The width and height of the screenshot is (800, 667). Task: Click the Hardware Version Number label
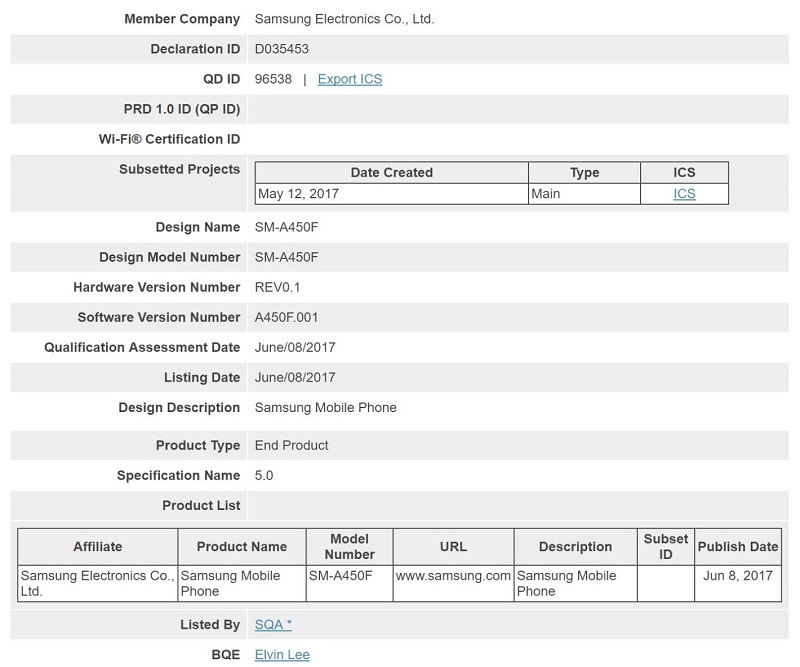pos(157,287)
